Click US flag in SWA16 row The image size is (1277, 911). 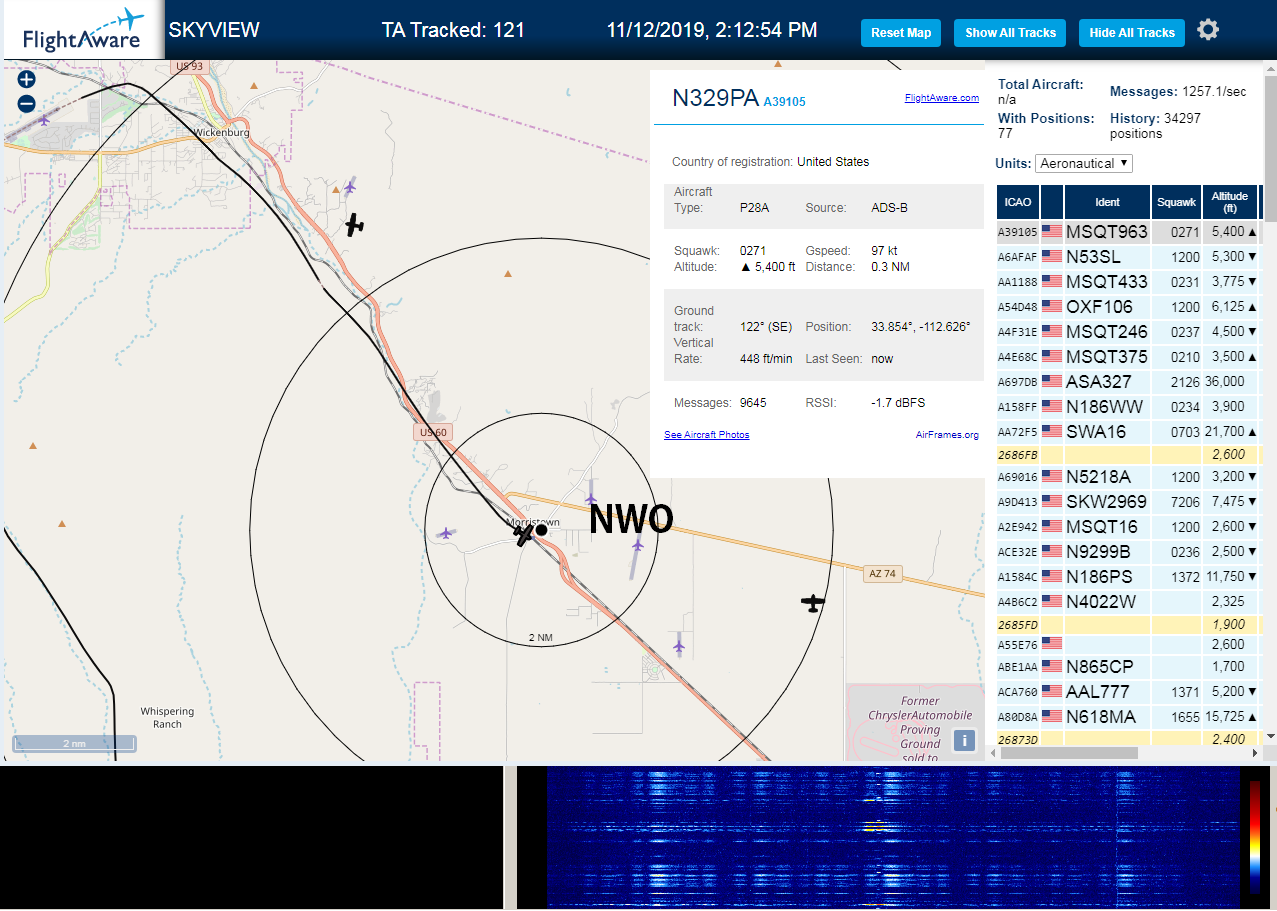(x=1052, y=432)
